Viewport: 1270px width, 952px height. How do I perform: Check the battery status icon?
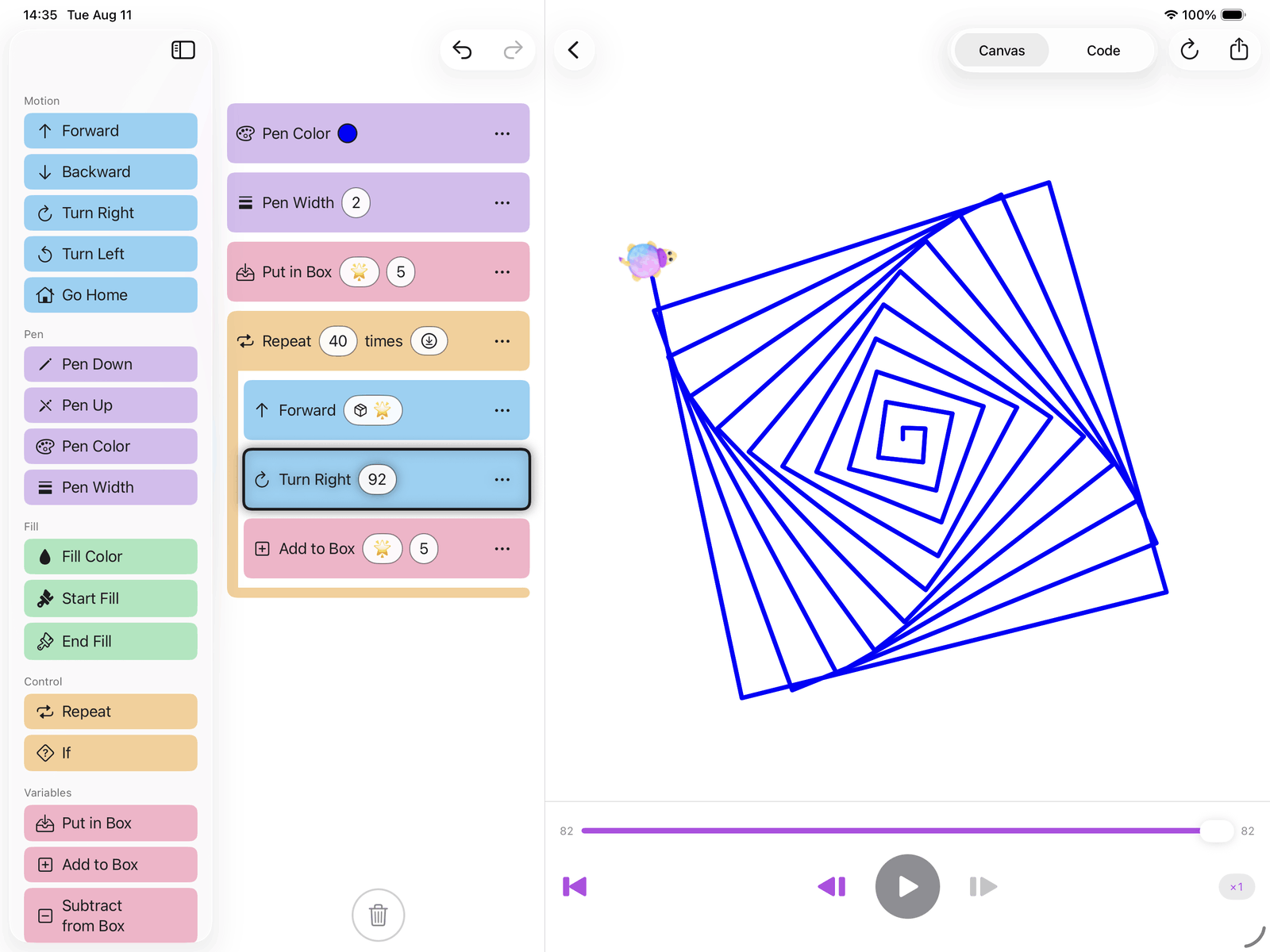click(x=1233, y=15)
